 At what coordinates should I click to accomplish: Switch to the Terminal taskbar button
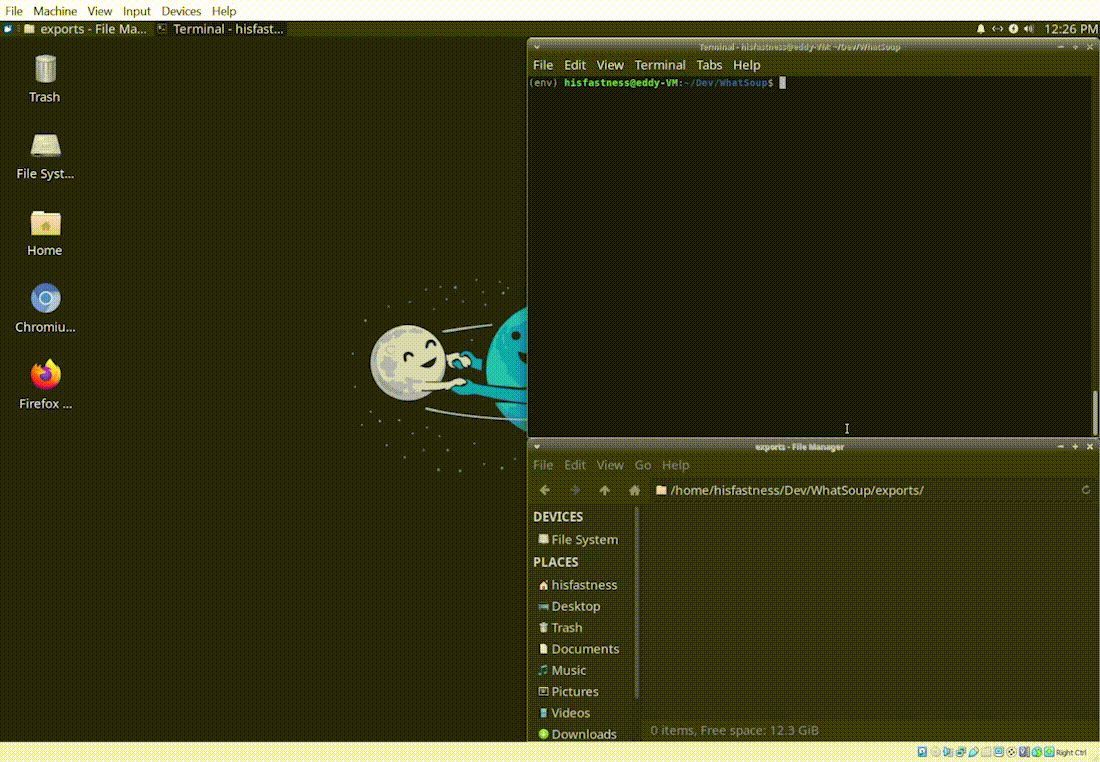click(x=221, y=29)
